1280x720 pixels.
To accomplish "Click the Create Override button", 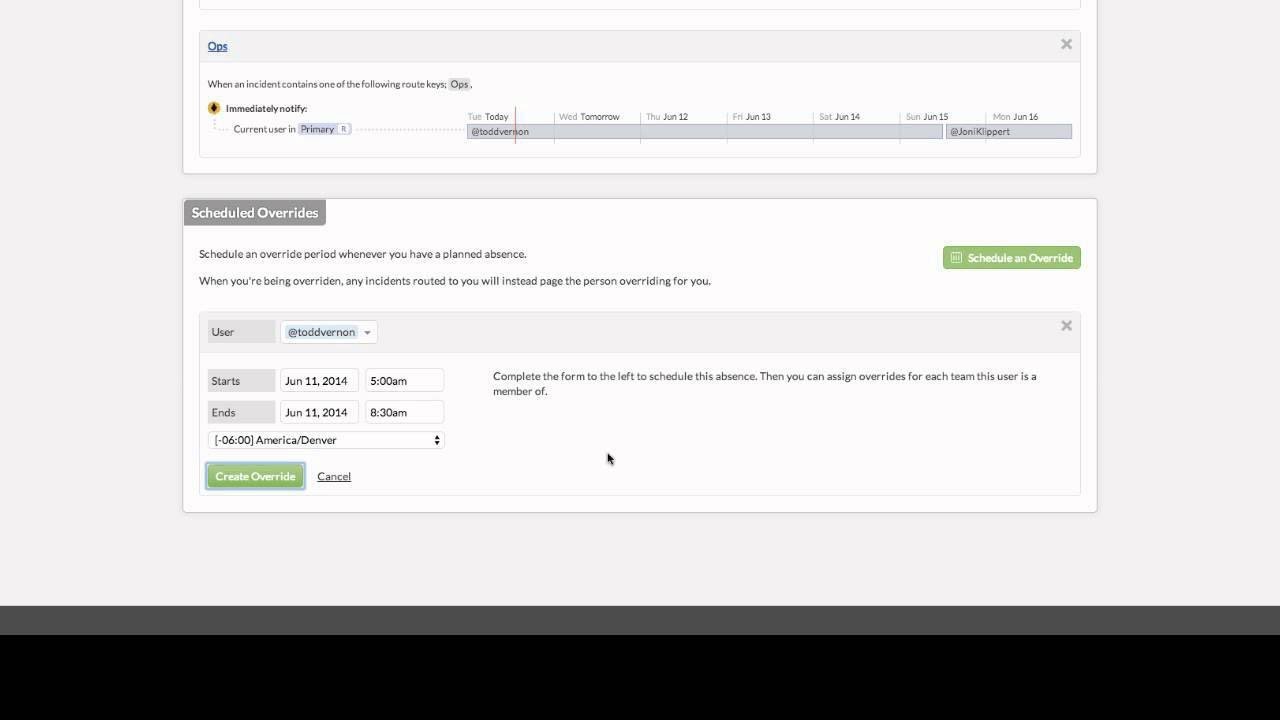I will (x=255, y=476).
